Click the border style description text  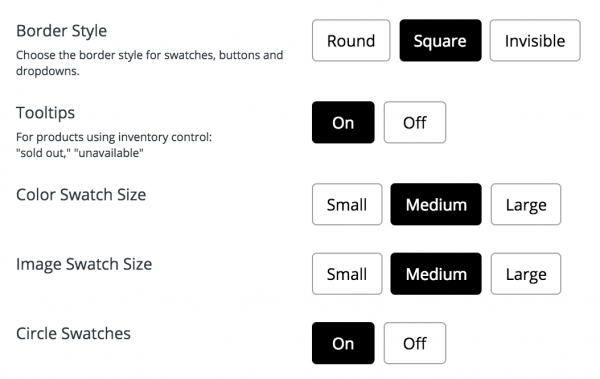pos(150,63)
